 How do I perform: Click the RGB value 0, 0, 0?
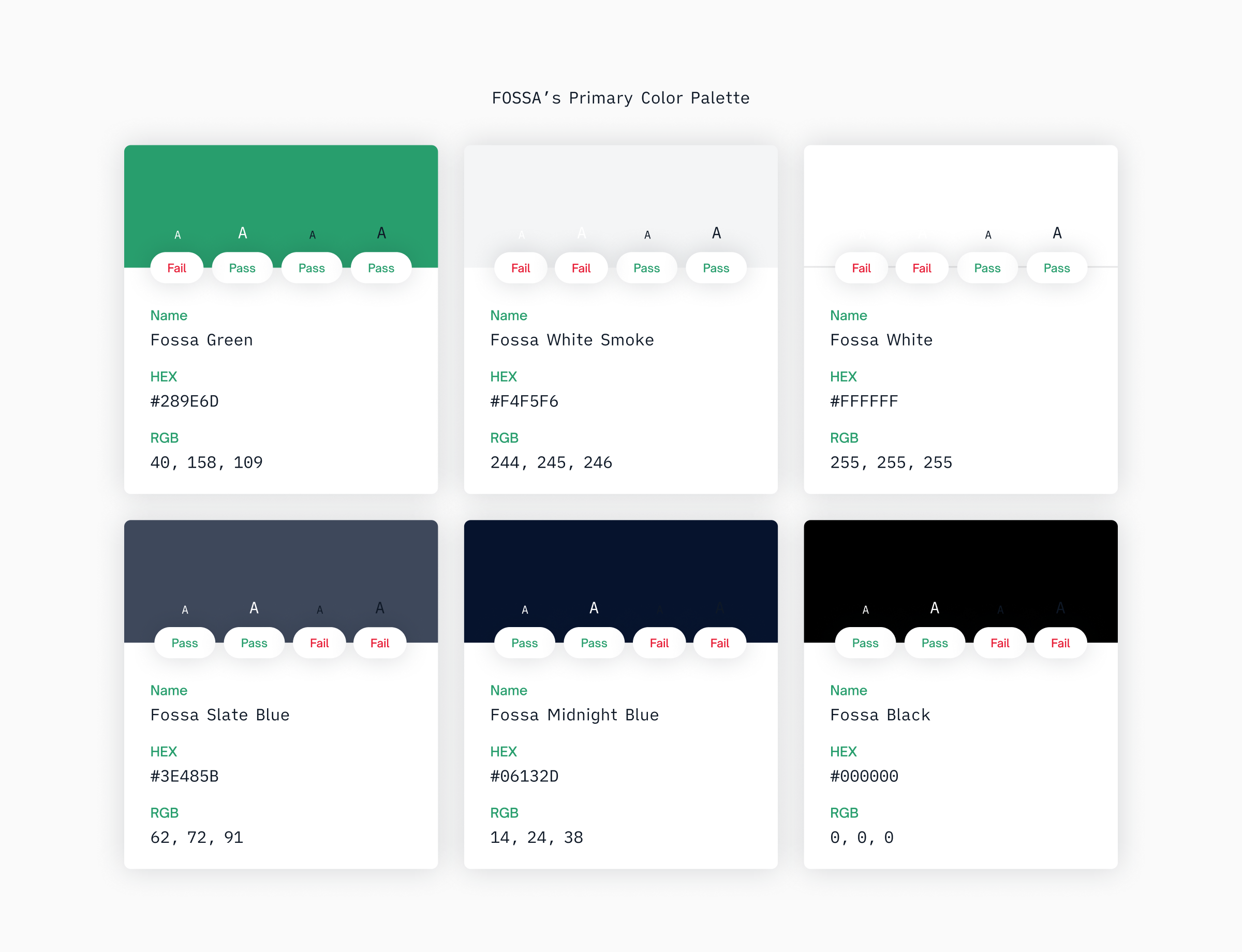click(862, 838)
